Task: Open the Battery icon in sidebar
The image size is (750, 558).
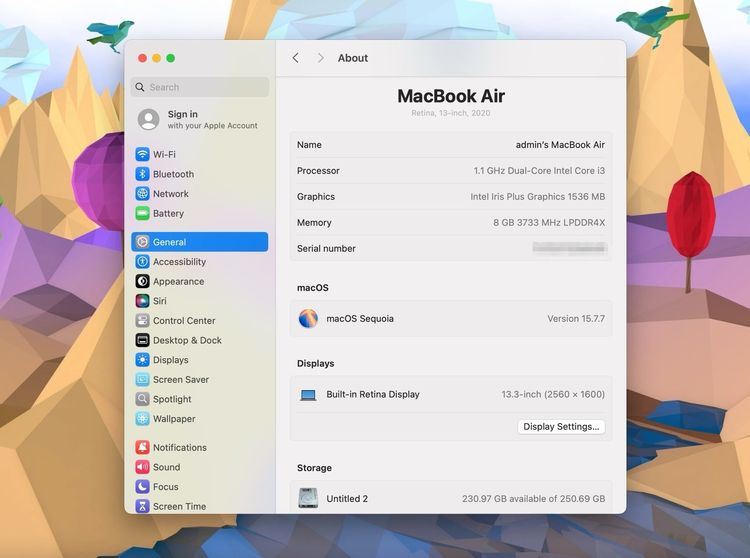Action: (x=142, y=213)
